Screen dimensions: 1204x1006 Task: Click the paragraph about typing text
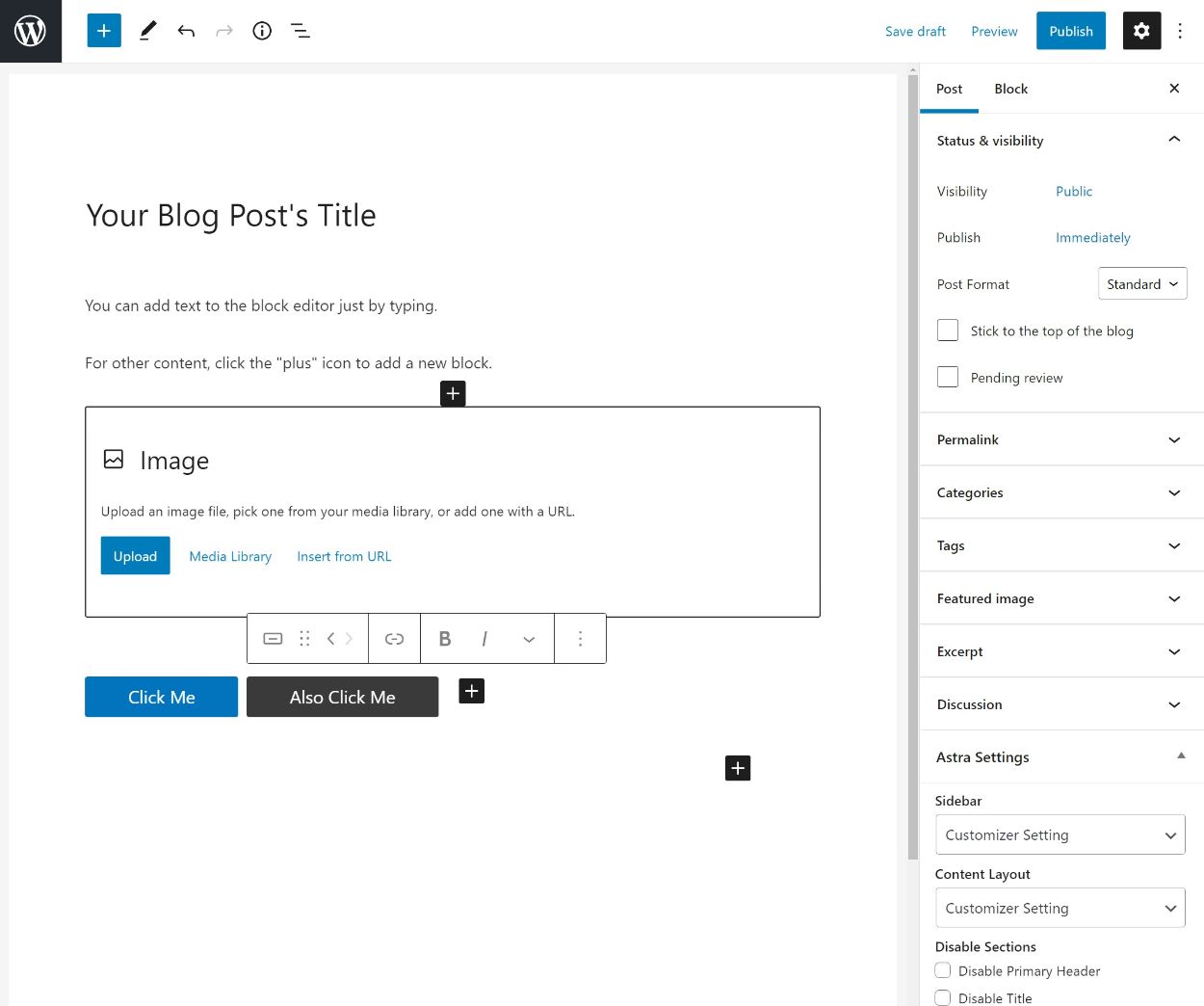click(x=261, y=305)
